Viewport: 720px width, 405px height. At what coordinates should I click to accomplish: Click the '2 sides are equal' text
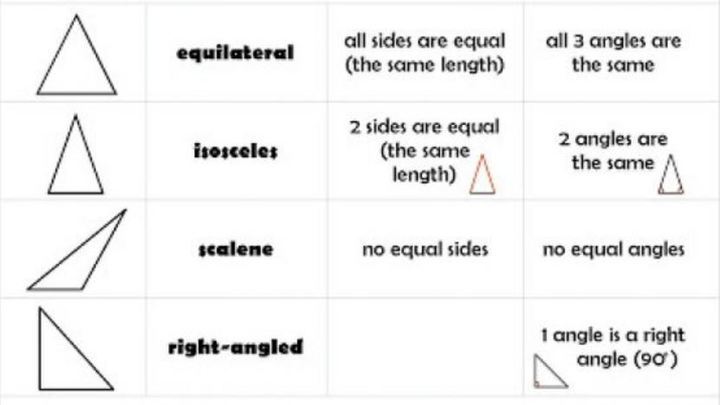click(425, 128)
